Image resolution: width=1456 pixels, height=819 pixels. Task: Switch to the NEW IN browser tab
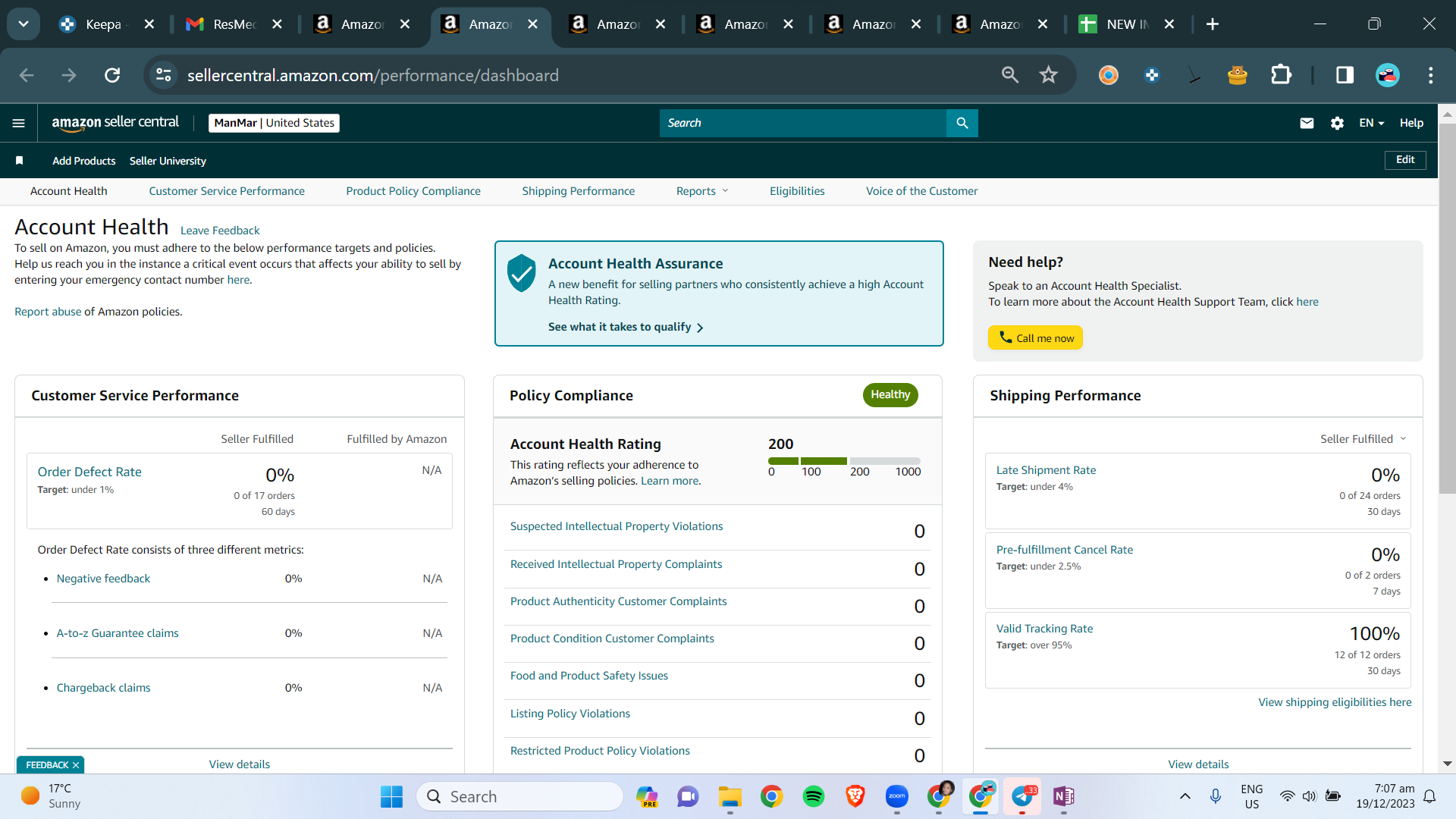1127,24
